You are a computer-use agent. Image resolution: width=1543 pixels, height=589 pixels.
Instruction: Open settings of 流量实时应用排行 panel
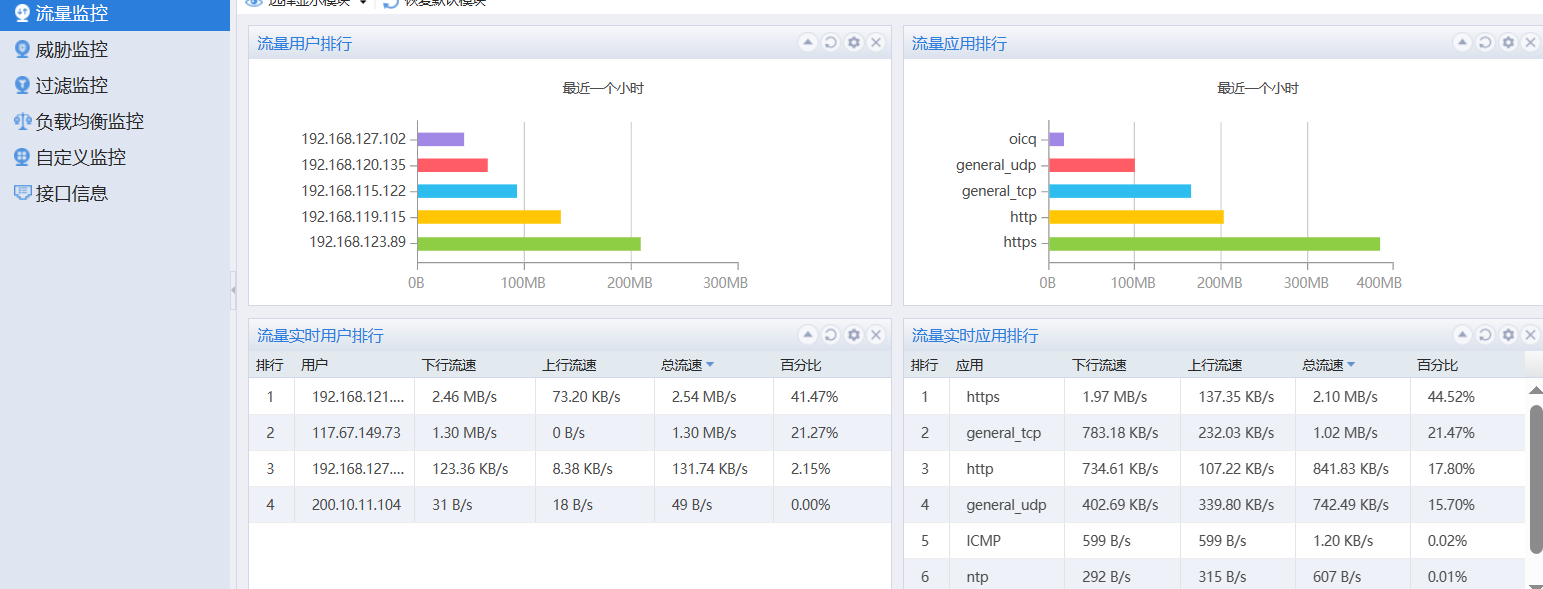click(1508, 334)
